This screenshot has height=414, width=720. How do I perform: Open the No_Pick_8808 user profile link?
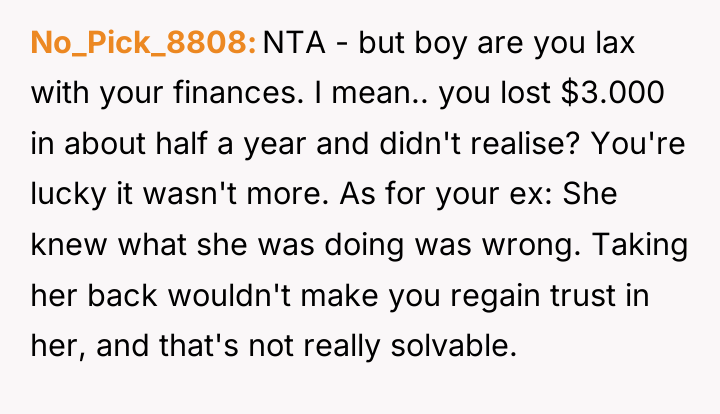[x=143, y=43]
